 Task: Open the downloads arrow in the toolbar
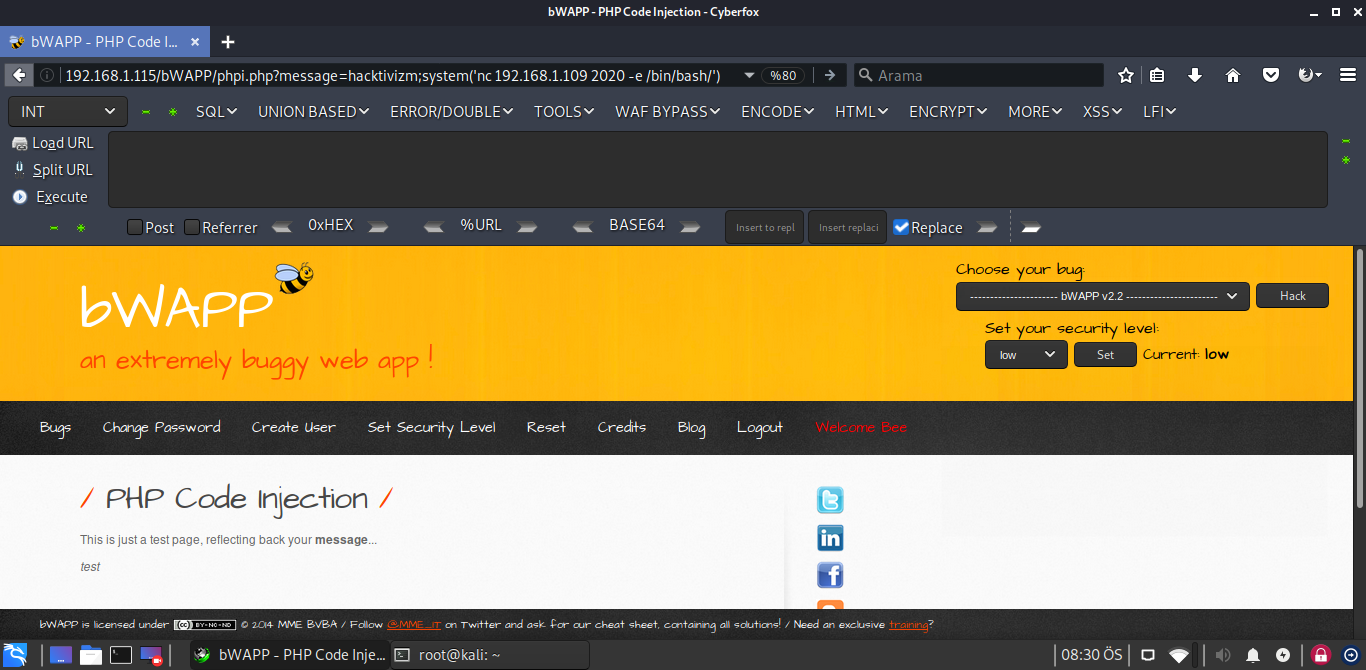point(1195,76)
